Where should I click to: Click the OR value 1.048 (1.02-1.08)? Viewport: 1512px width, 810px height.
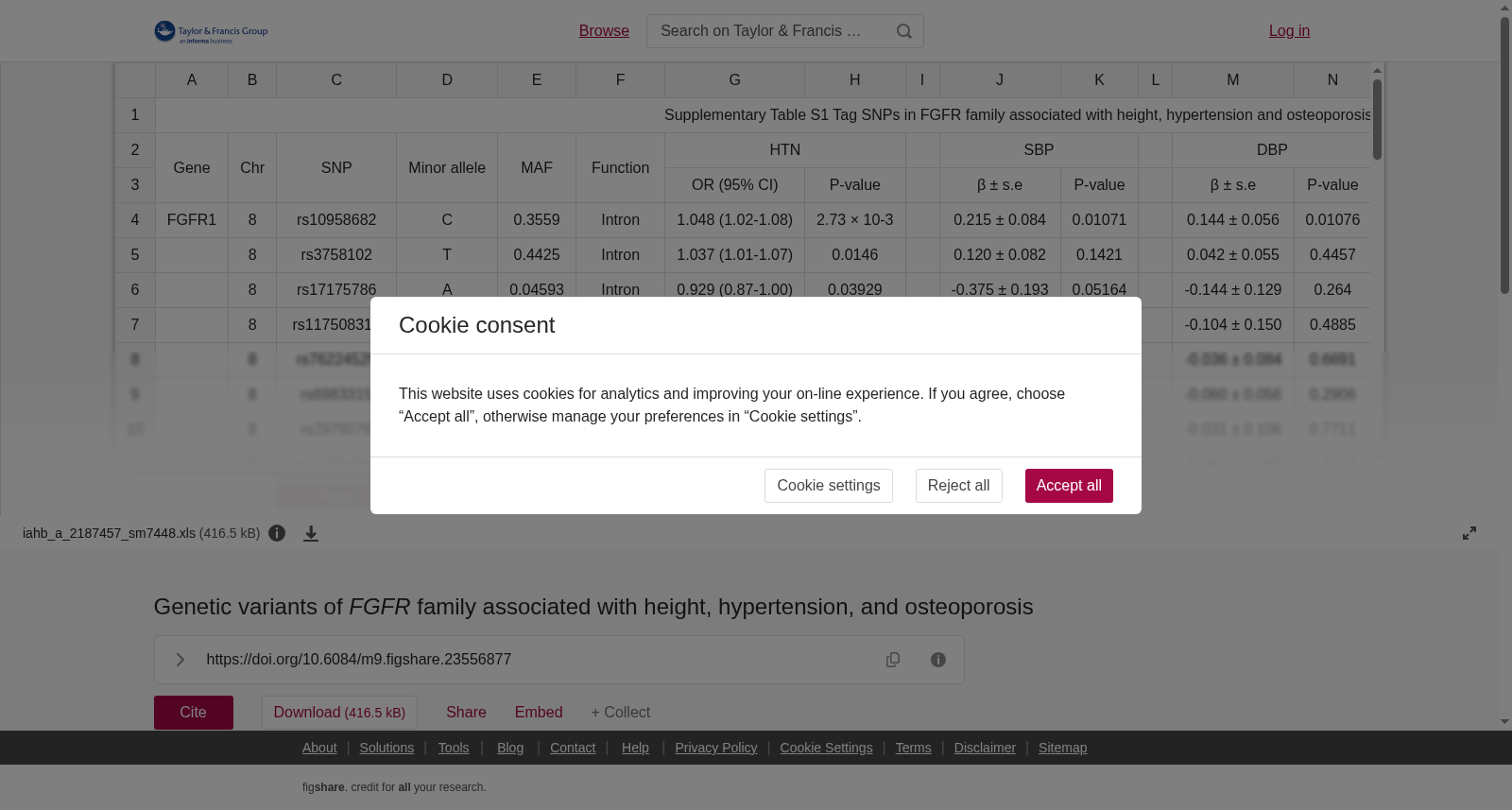(734, 220)
